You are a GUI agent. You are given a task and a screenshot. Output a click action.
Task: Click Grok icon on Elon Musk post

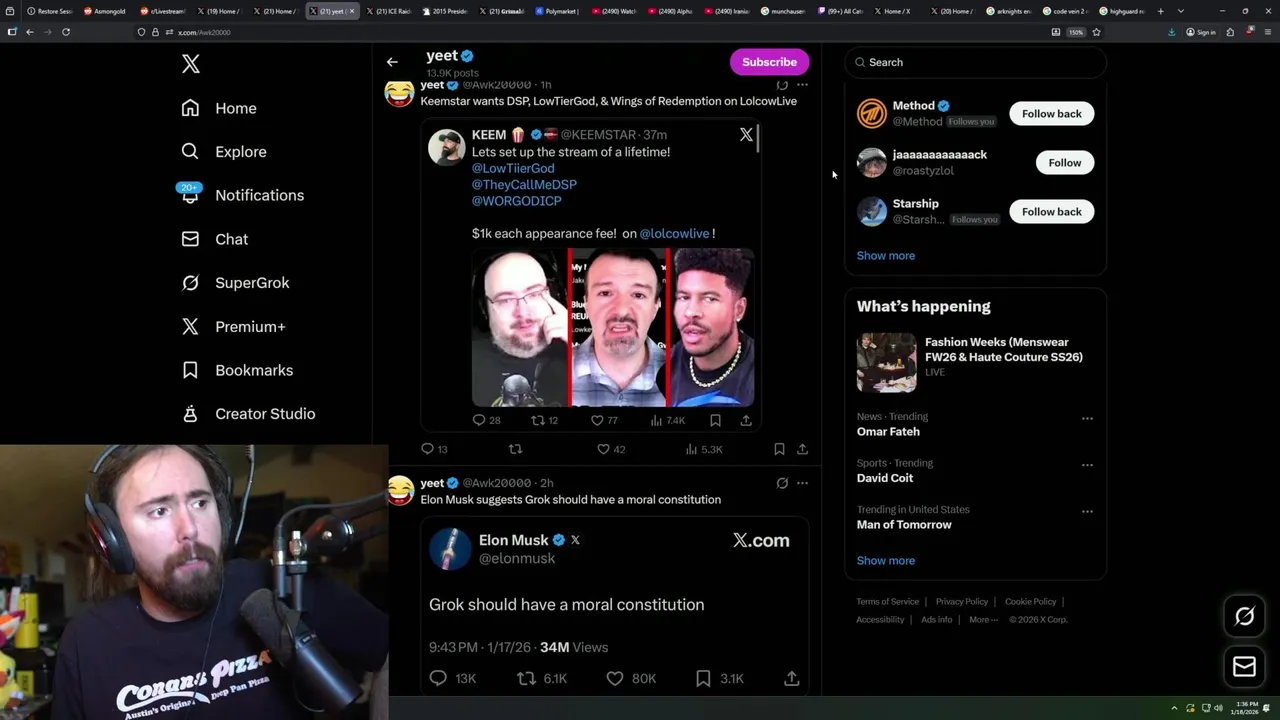pos(782,483)
